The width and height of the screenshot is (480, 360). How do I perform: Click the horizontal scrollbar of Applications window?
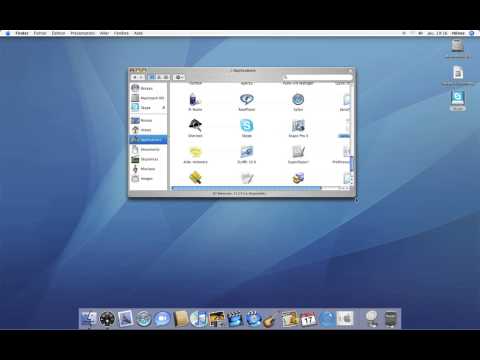247,188
